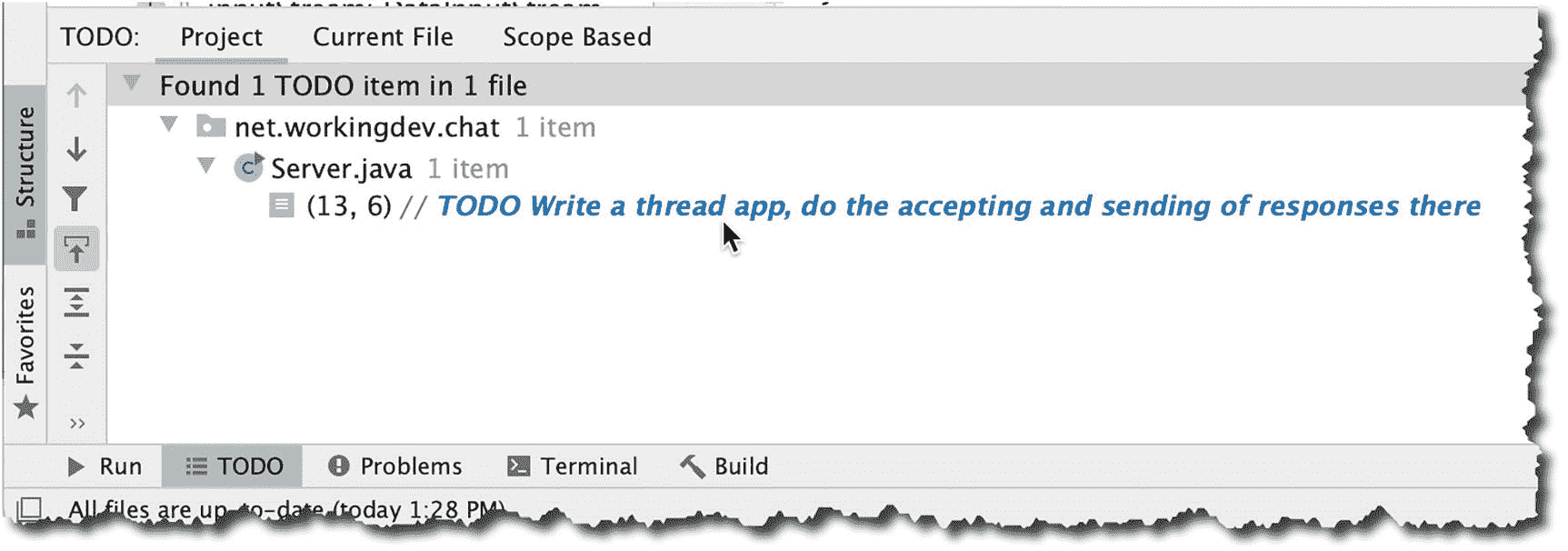
Task: Open the Structure side panel
Action: click(25, 175)
